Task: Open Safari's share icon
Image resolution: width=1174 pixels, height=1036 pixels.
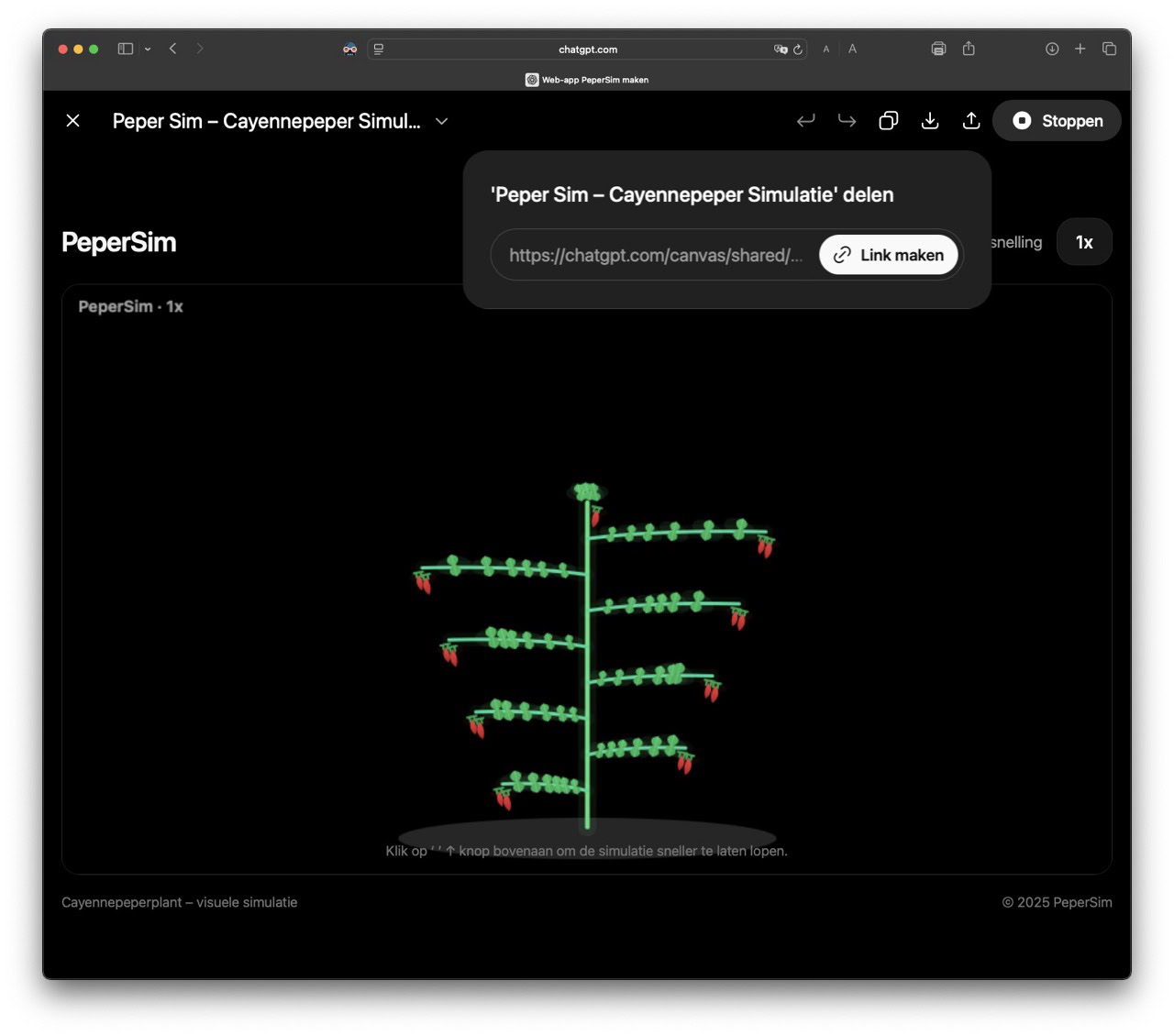Action: click(969, 49)
